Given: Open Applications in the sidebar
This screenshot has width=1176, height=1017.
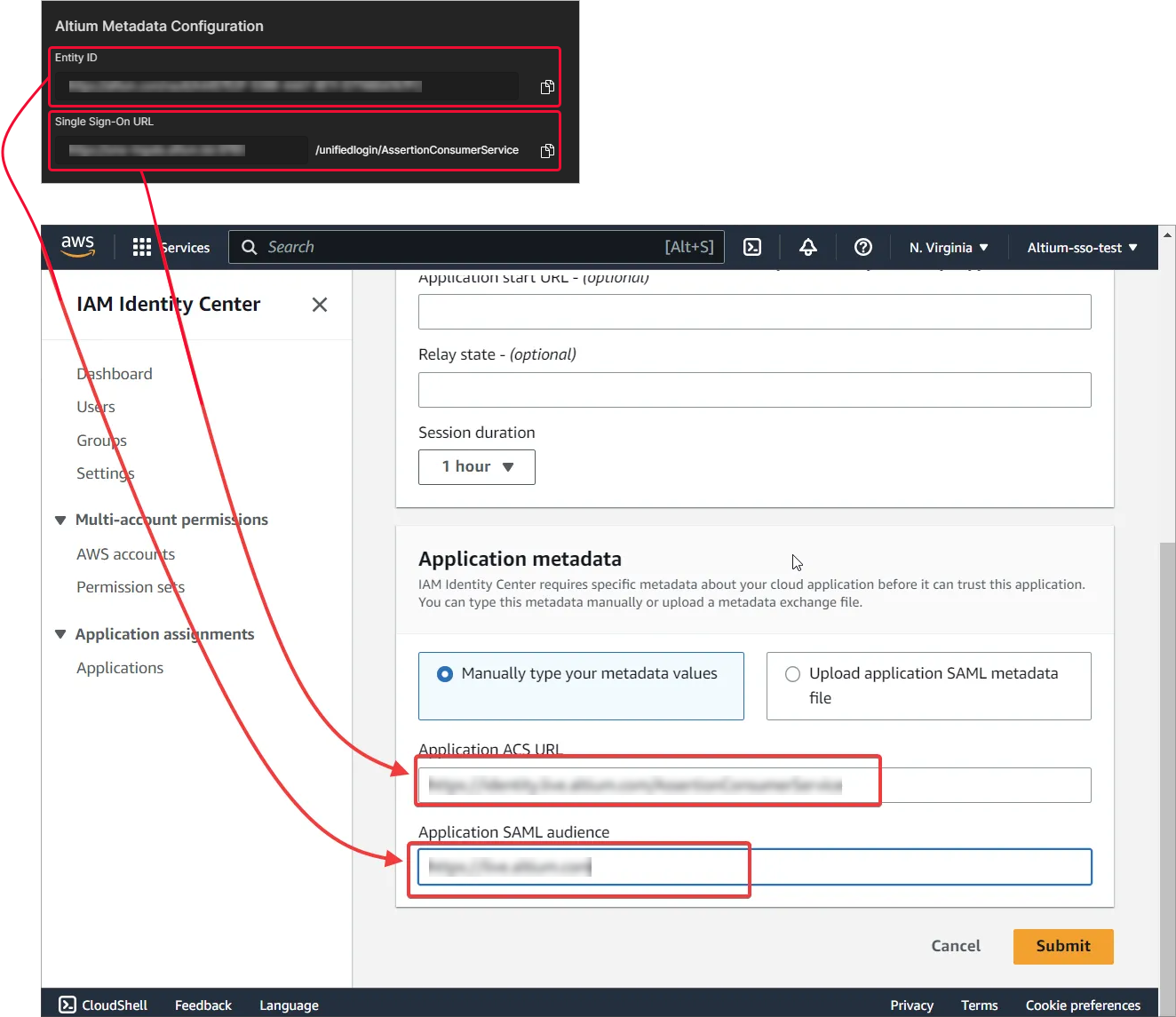Looking at the screenshot, I should [120, 668].
